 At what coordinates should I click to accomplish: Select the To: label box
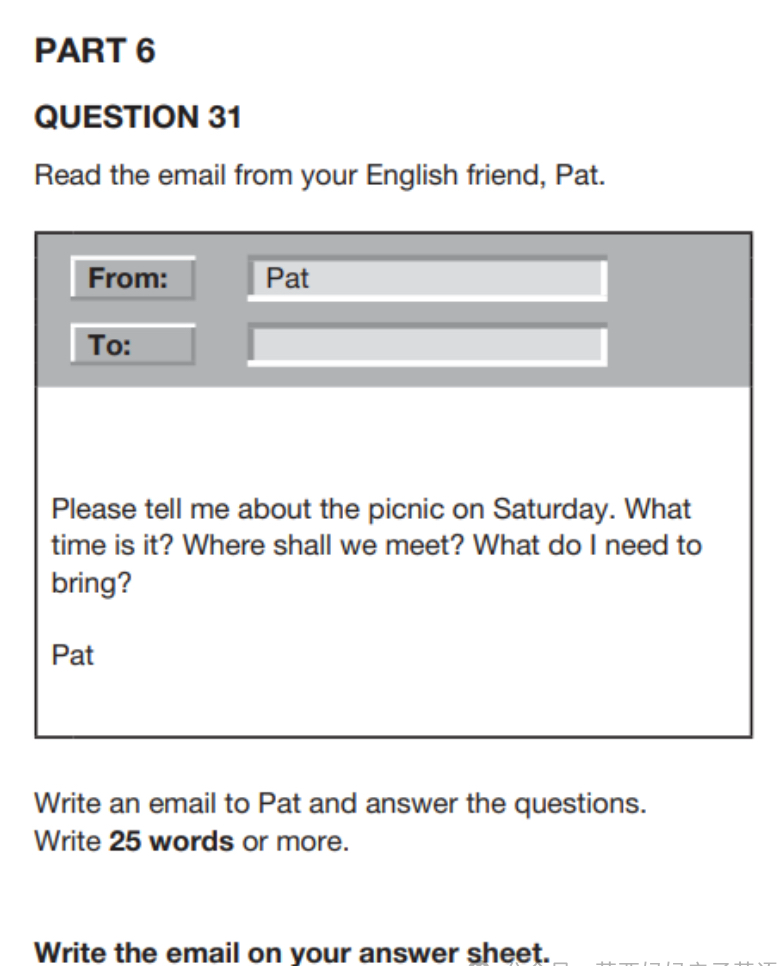[x=132, y=346]
